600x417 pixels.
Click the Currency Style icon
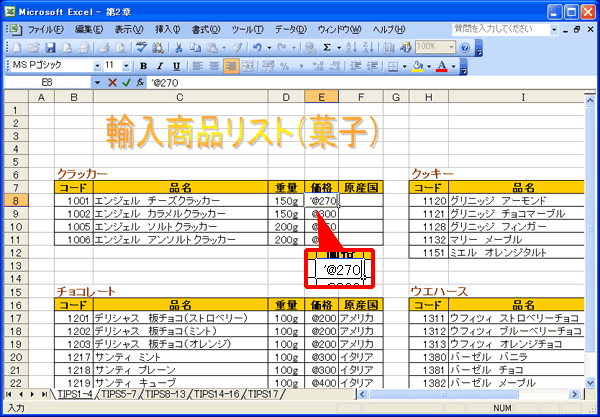tap(268, 66)
